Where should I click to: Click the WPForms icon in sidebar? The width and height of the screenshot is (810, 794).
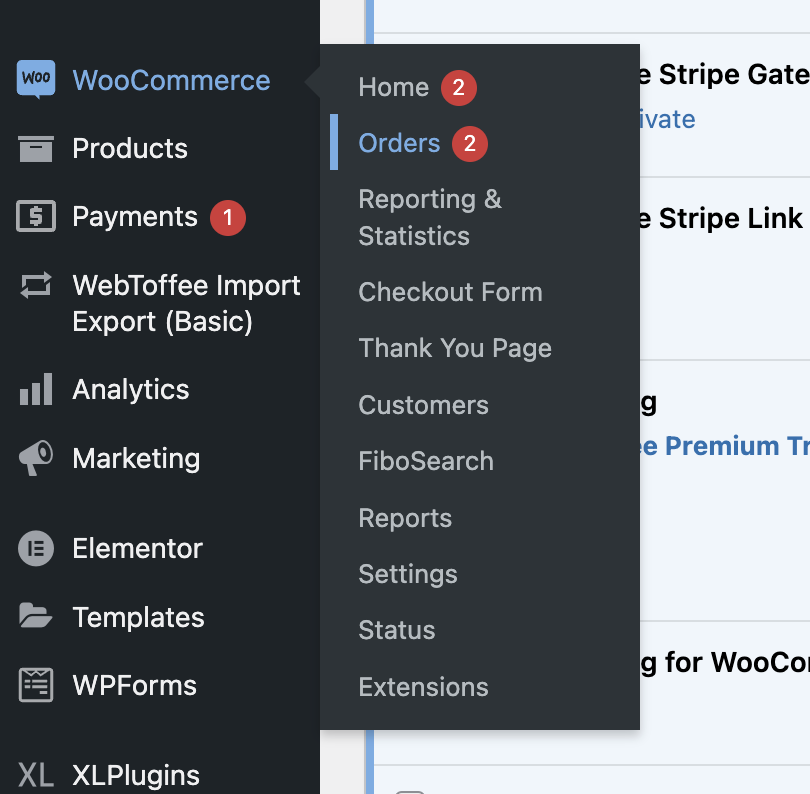click(36, 686)
